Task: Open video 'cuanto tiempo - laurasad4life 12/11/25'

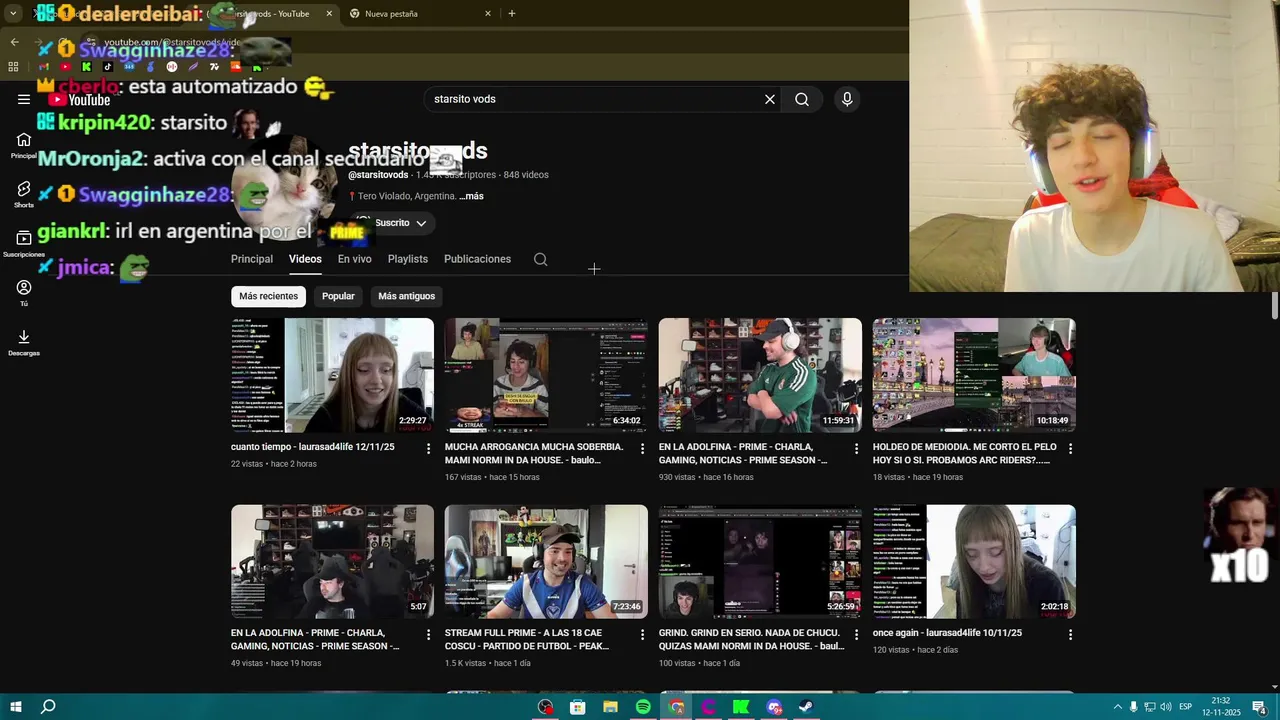Action: pyautogui.click(x=313, y=447)
